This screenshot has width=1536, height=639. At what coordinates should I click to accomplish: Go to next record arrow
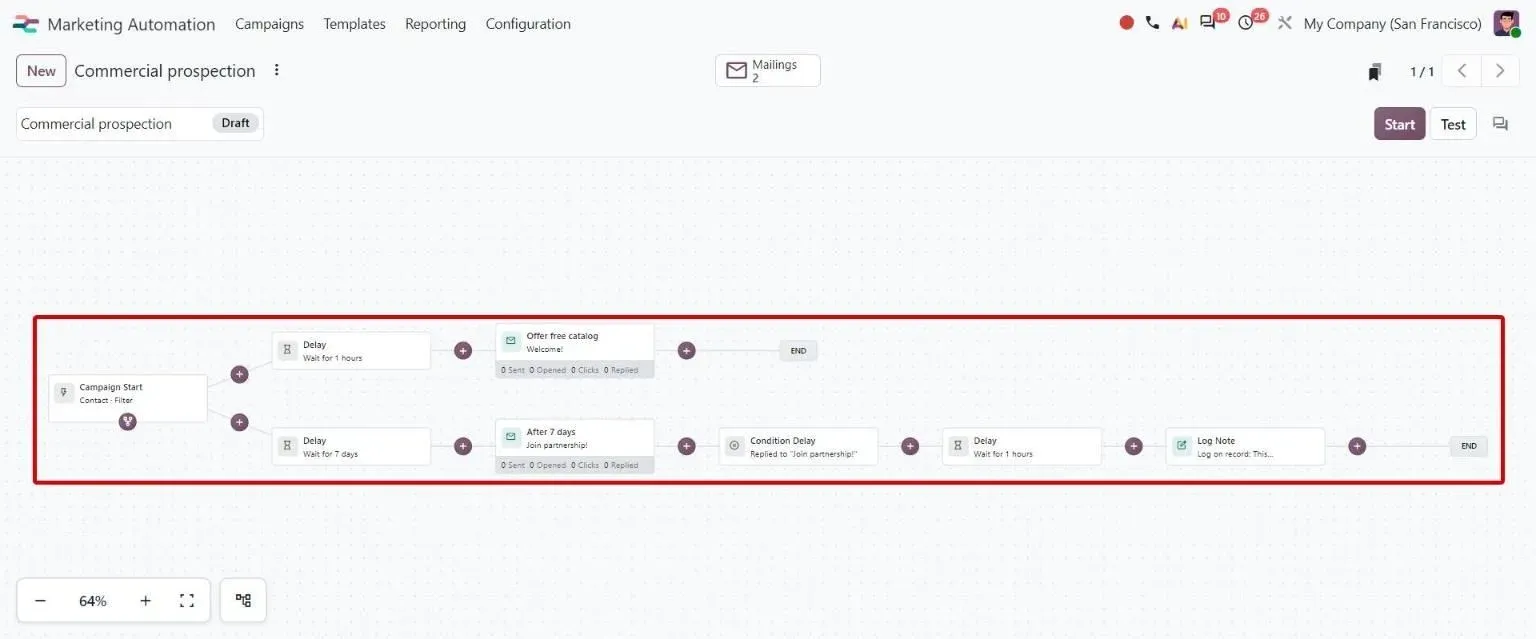(x=1500, y=71)
